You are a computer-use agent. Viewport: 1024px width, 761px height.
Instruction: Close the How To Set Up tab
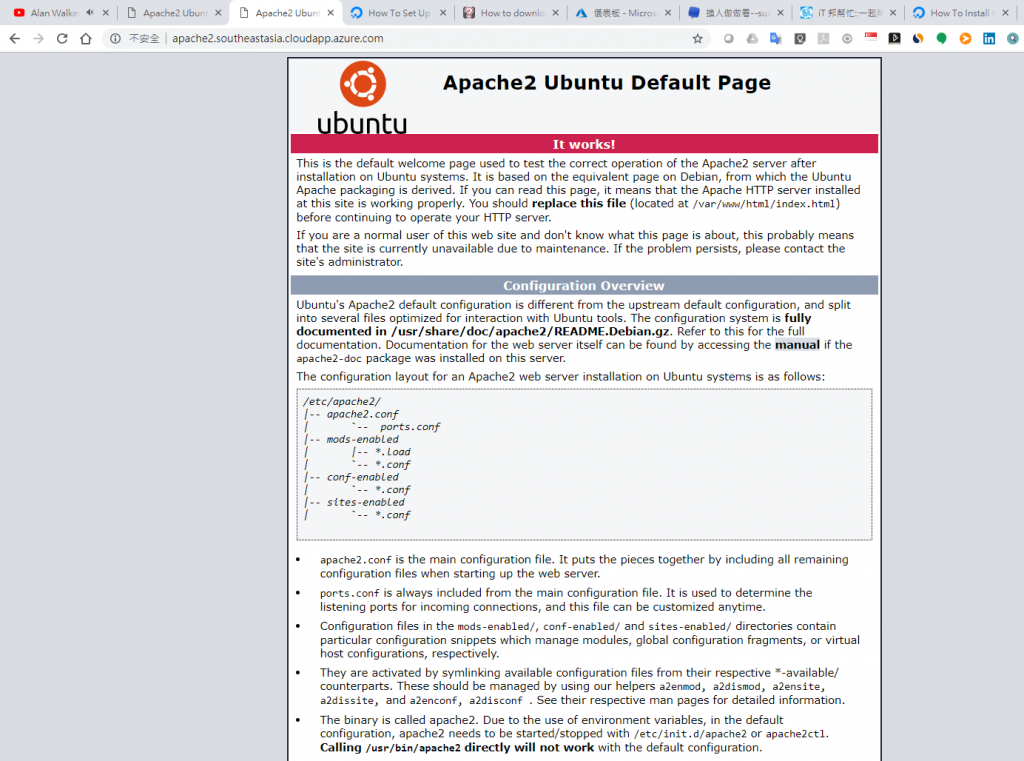[443, 12]
